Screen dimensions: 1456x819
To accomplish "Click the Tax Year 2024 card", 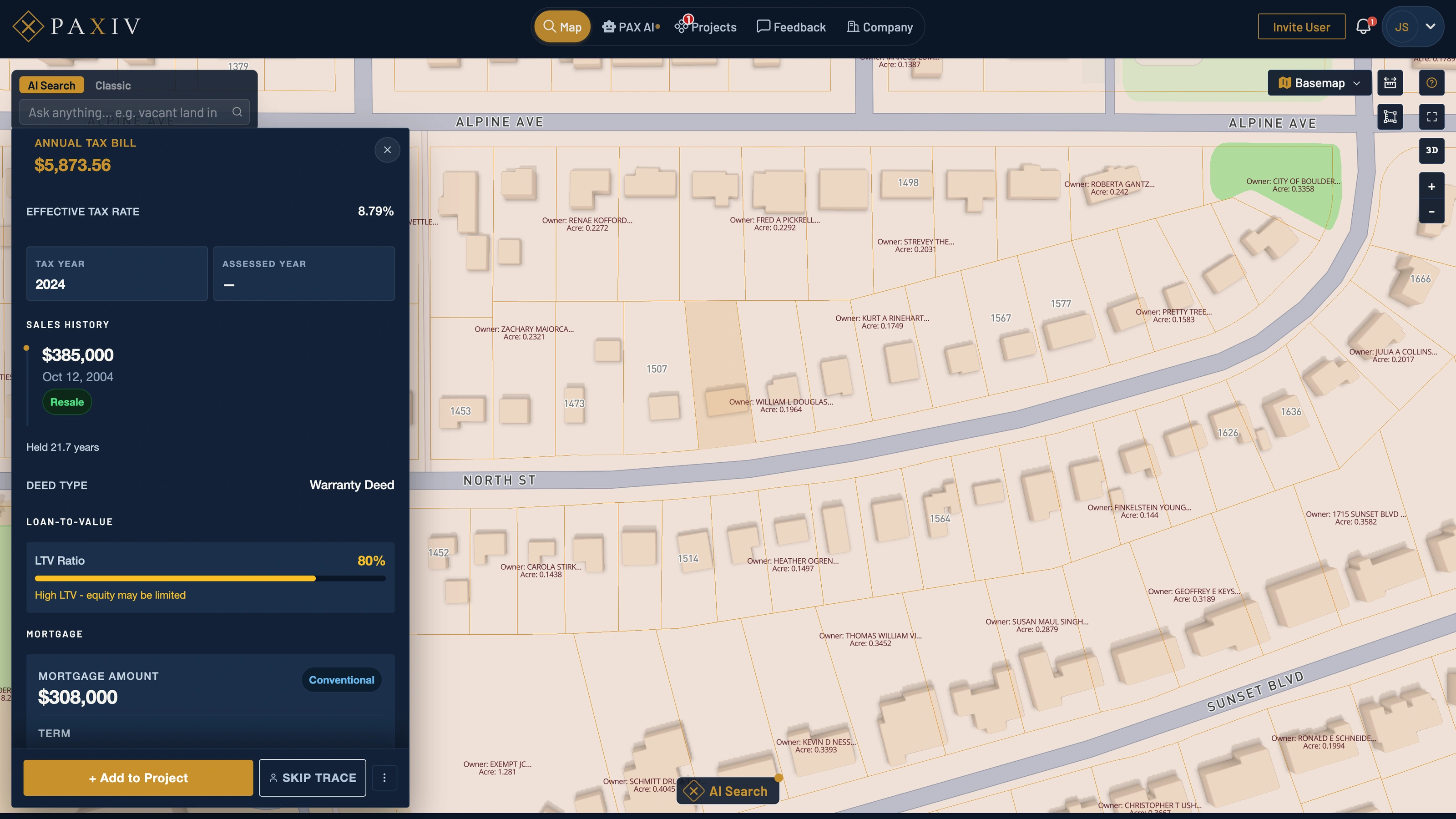I will [x=117, y=273].
